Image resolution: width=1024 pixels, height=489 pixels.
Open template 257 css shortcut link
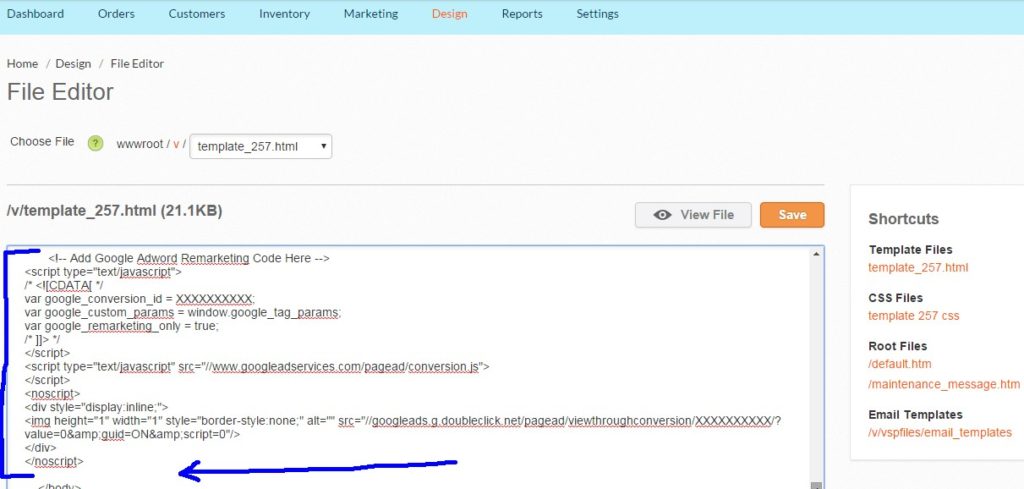coord(914,315)
